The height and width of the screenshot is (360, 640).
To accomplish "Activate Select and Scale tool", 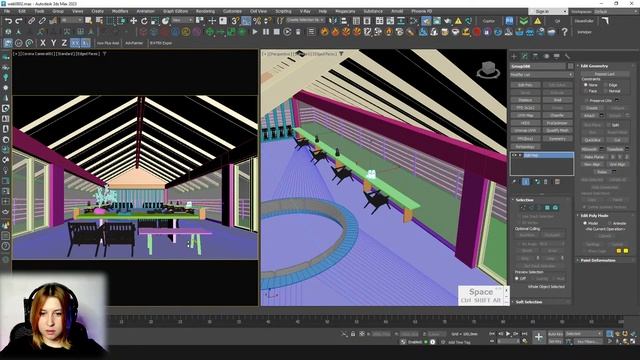I will coord(155,21).
